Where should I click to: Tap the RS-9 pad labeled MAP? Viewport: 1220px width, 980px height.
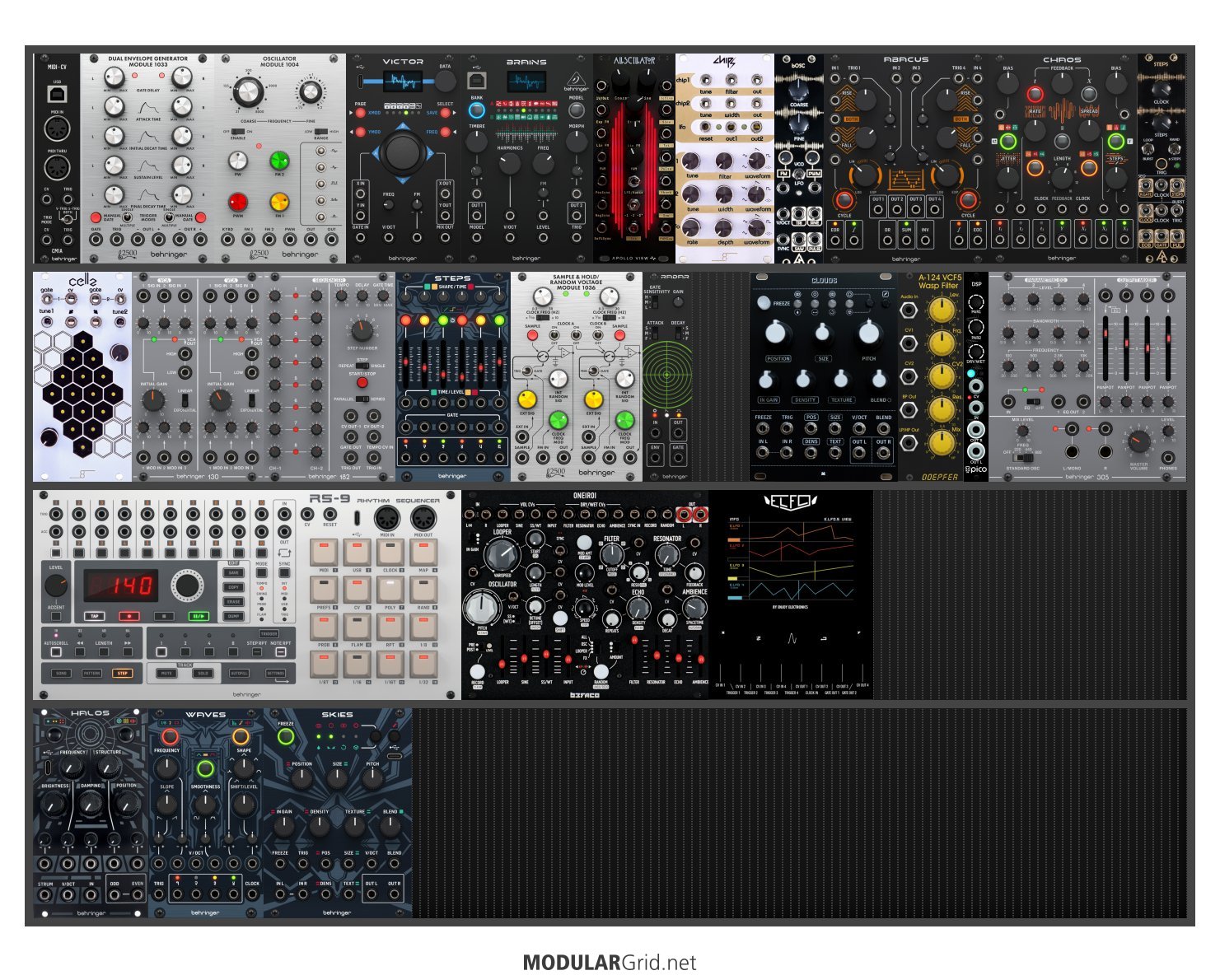423,551
